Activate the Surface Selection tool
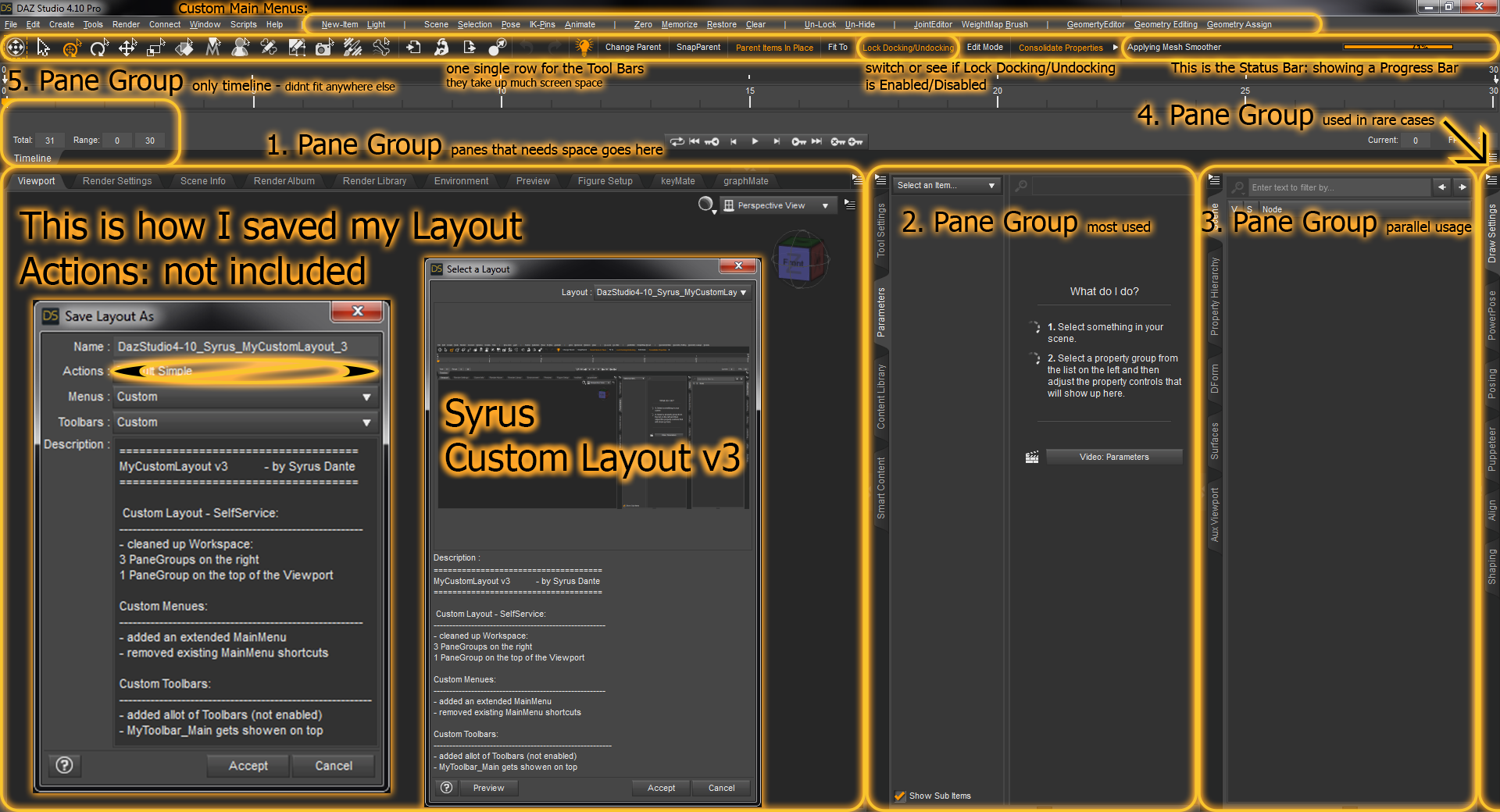 [184, 48]
